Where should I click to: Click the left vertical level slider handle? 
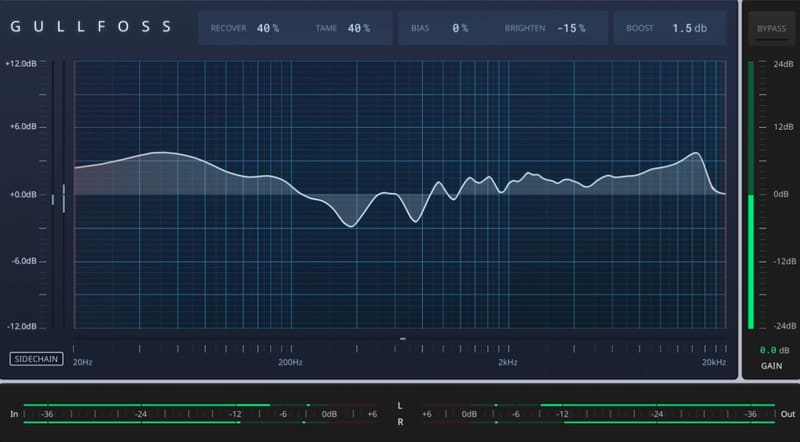pos(53,200)
